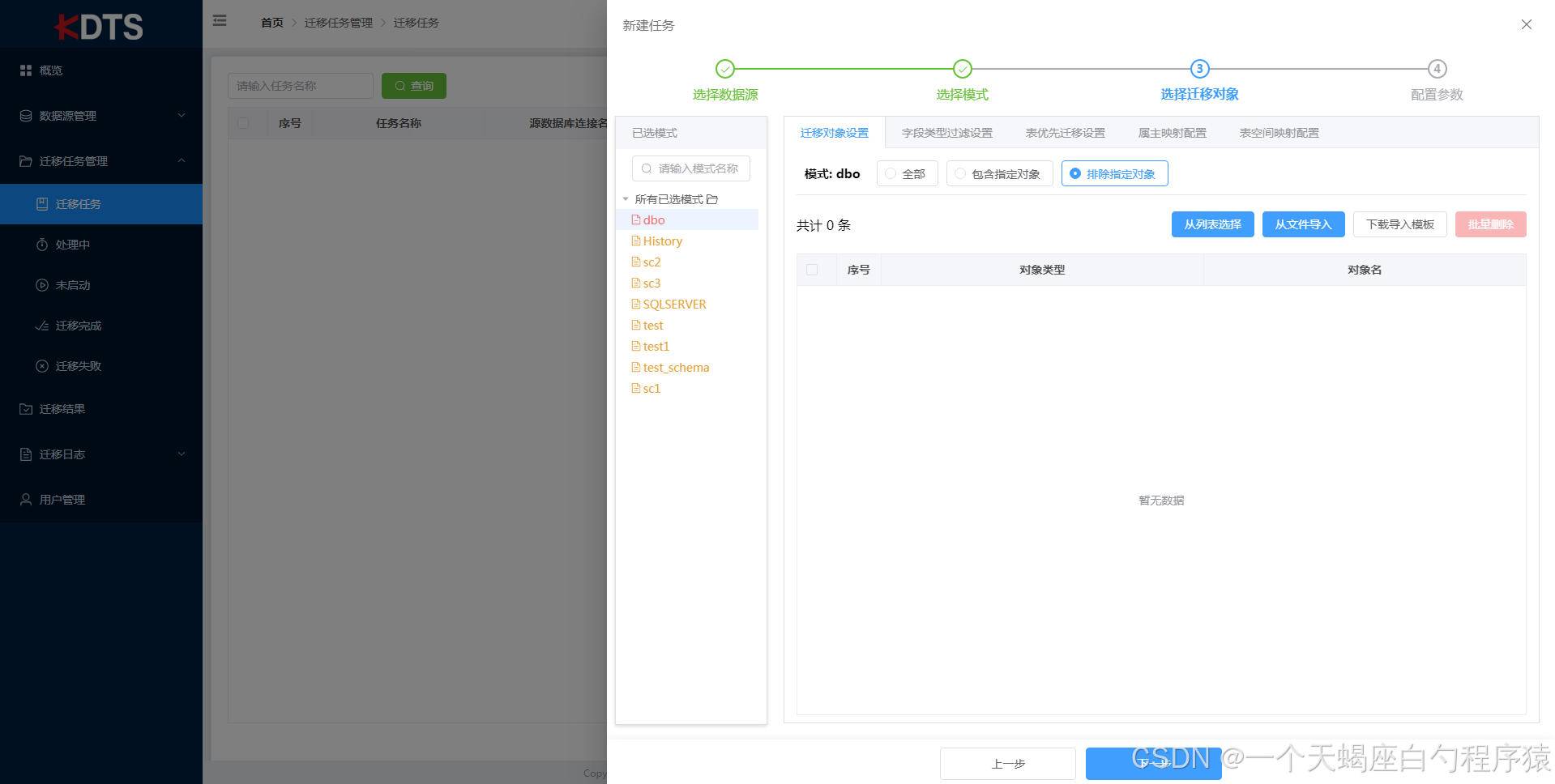Expand the 数据源管理 sidebar chevron
The image size is (1555, 784).
182,116
